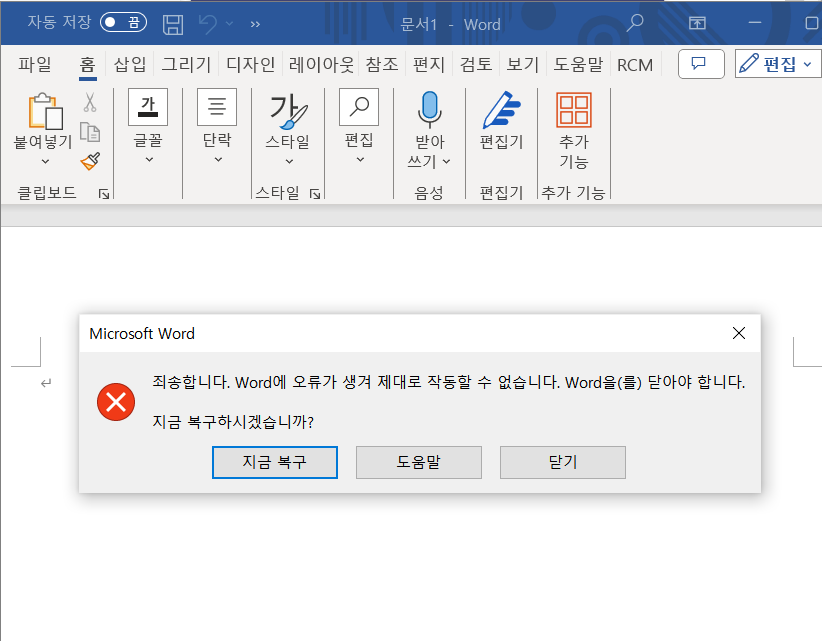The image size is (822, 641).
Task: Select the Format Painter brush icon
Action: point(90,161)
